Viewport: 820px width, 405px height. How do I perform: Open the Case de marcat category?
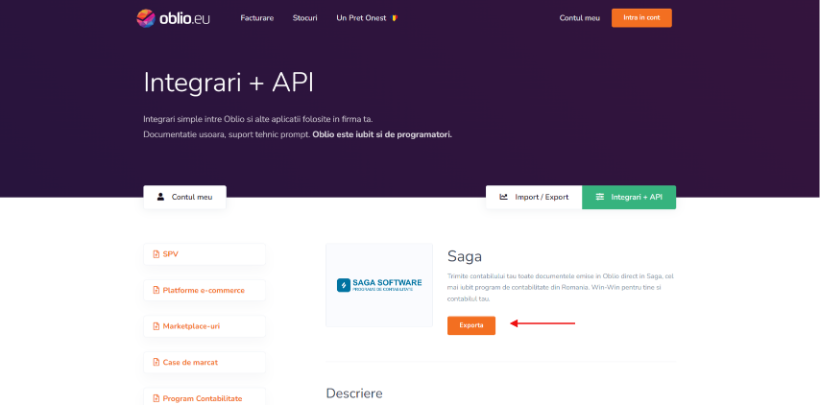tap(204, 362)
